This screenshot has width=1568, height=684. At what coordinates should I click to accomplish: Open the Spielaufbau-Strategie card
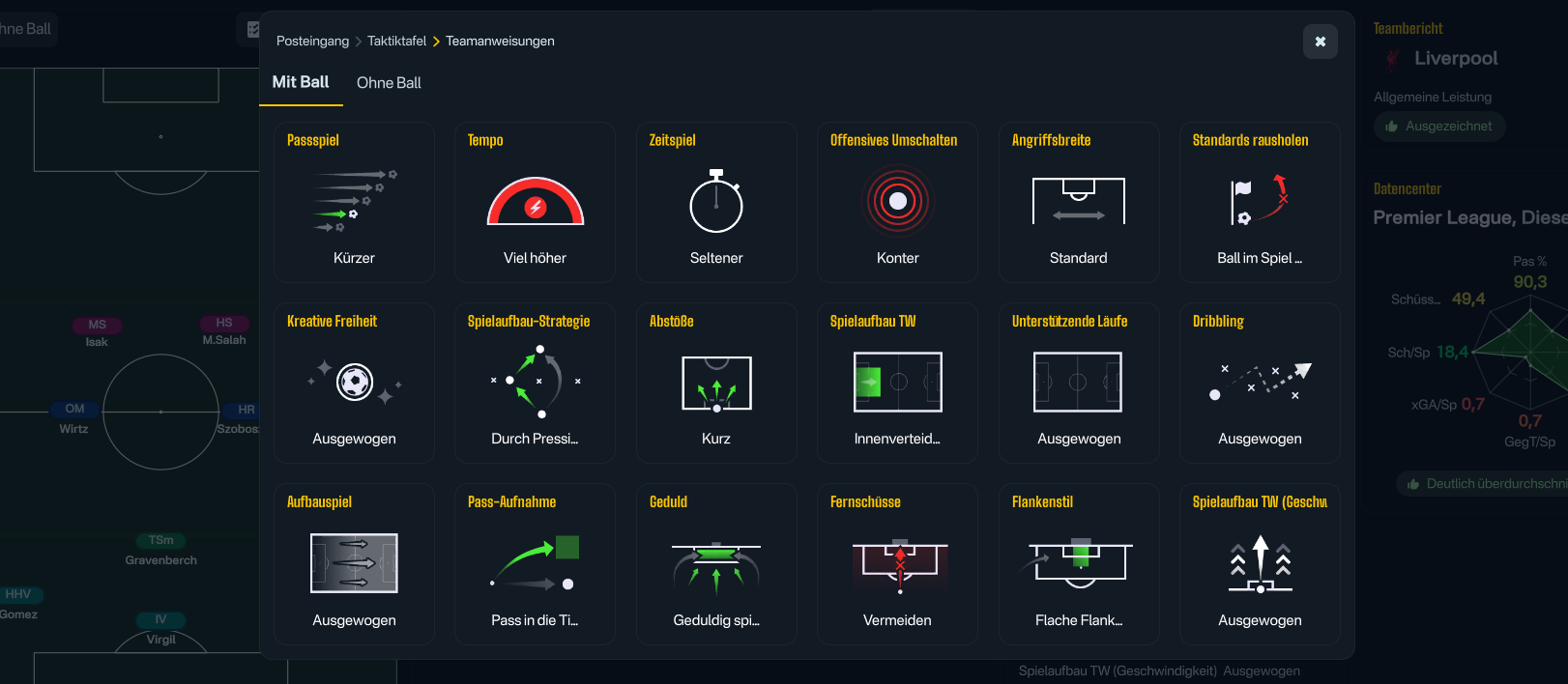tap(535, 383)
